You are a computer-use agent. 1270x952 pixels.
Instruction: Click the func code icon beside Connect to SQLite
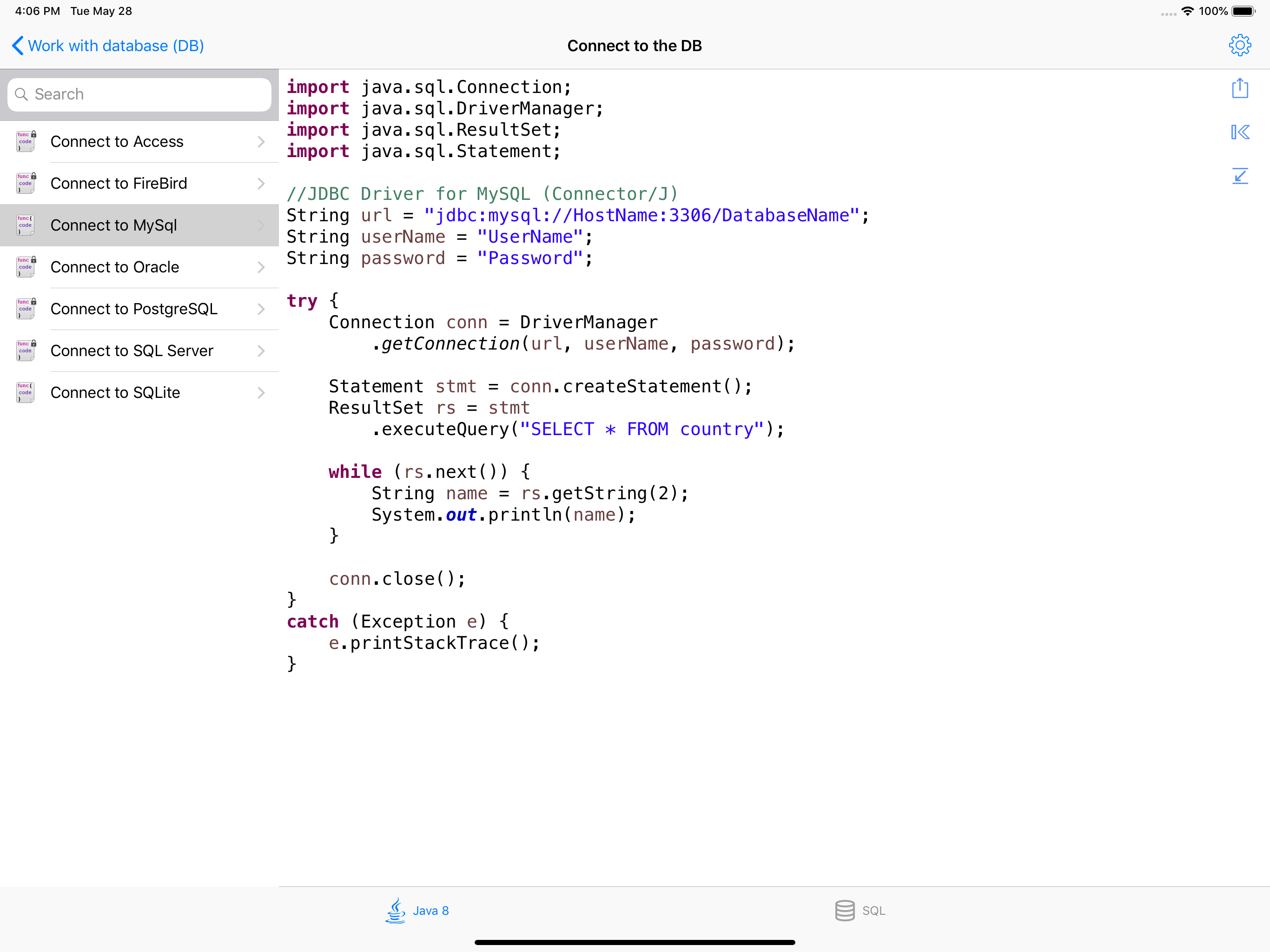click(25, 392)
